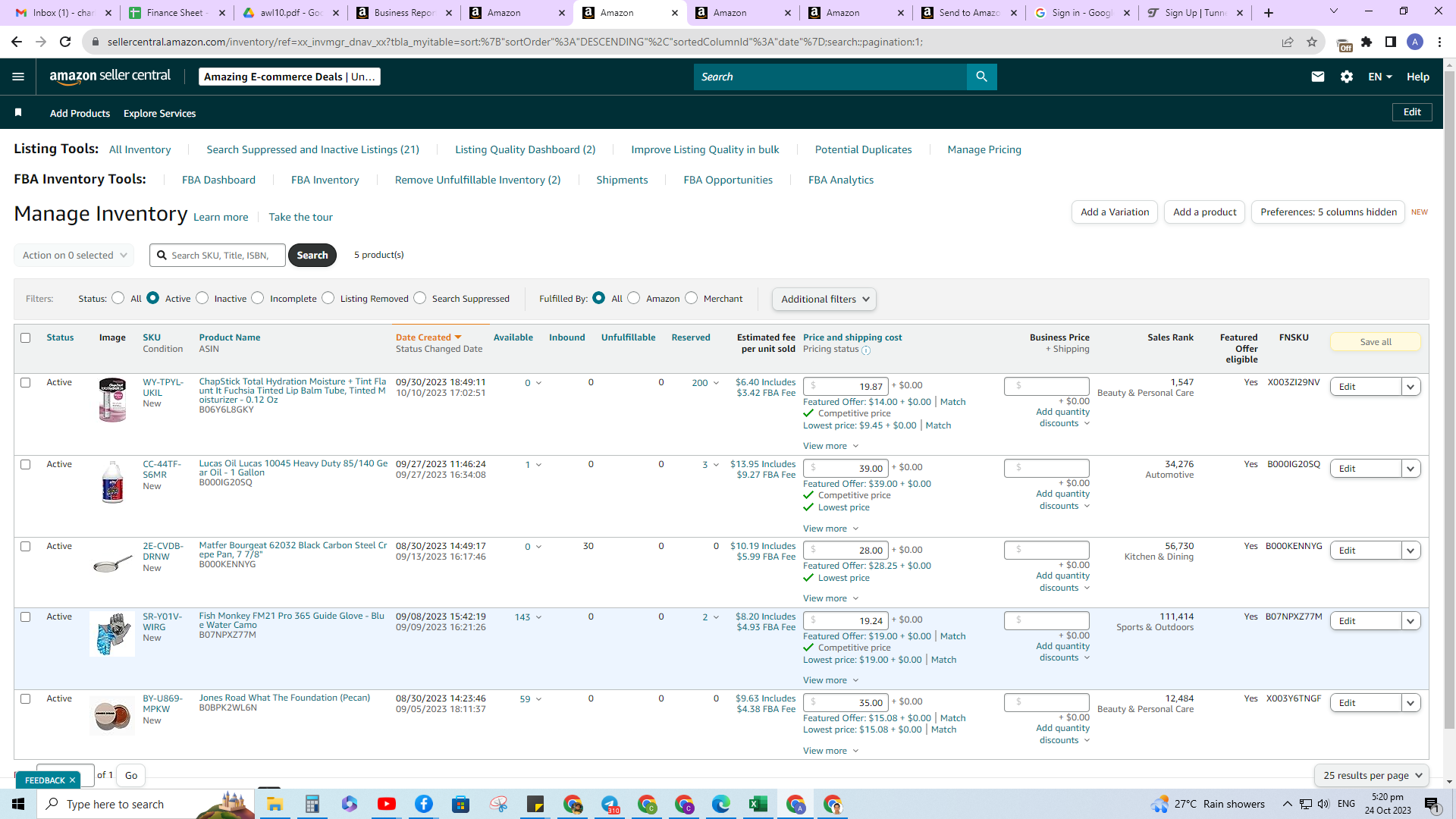Expand reserved quantity 200 chevron

716,383
